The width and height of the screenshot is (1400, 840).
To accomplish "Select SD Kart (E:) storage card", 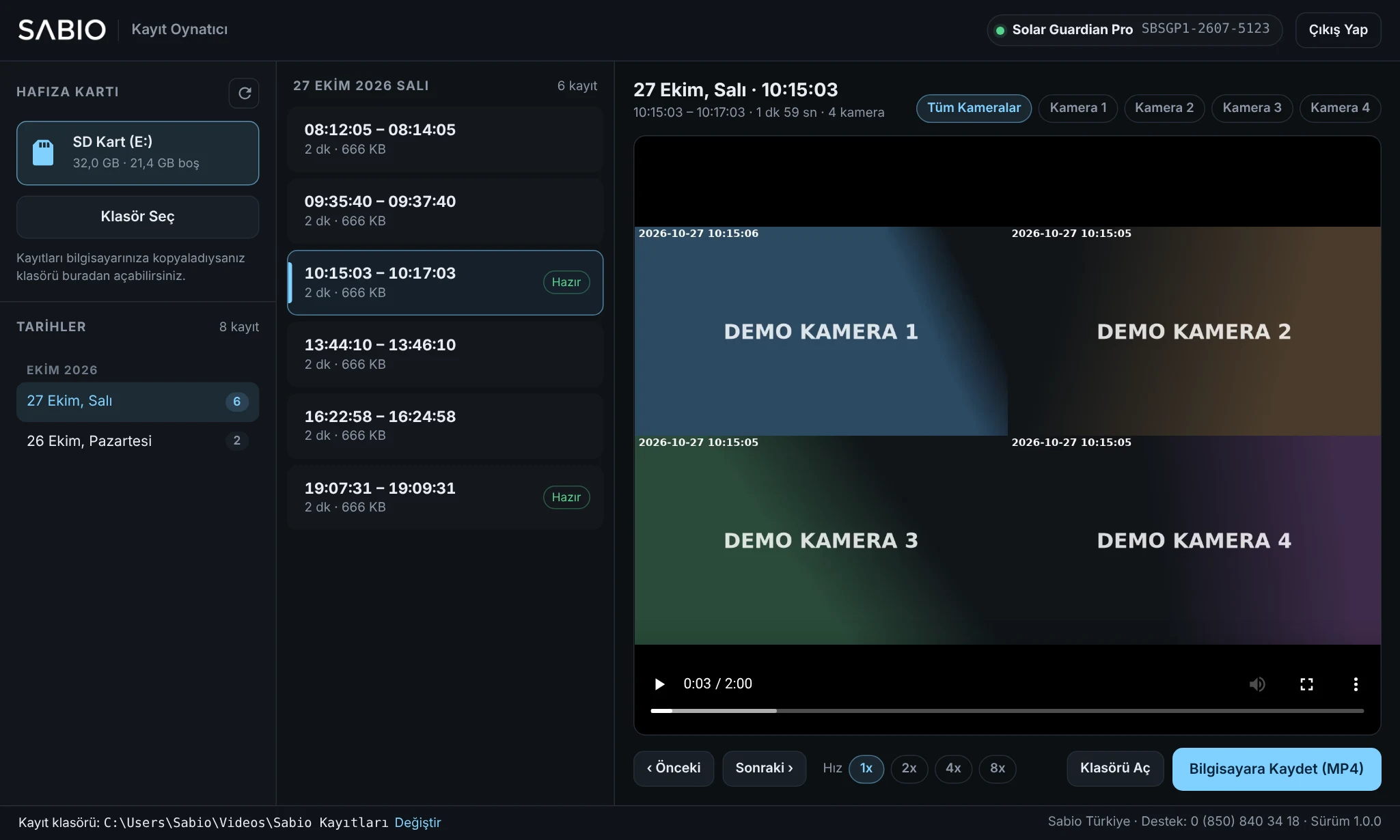I will click(x=137, y=153).
